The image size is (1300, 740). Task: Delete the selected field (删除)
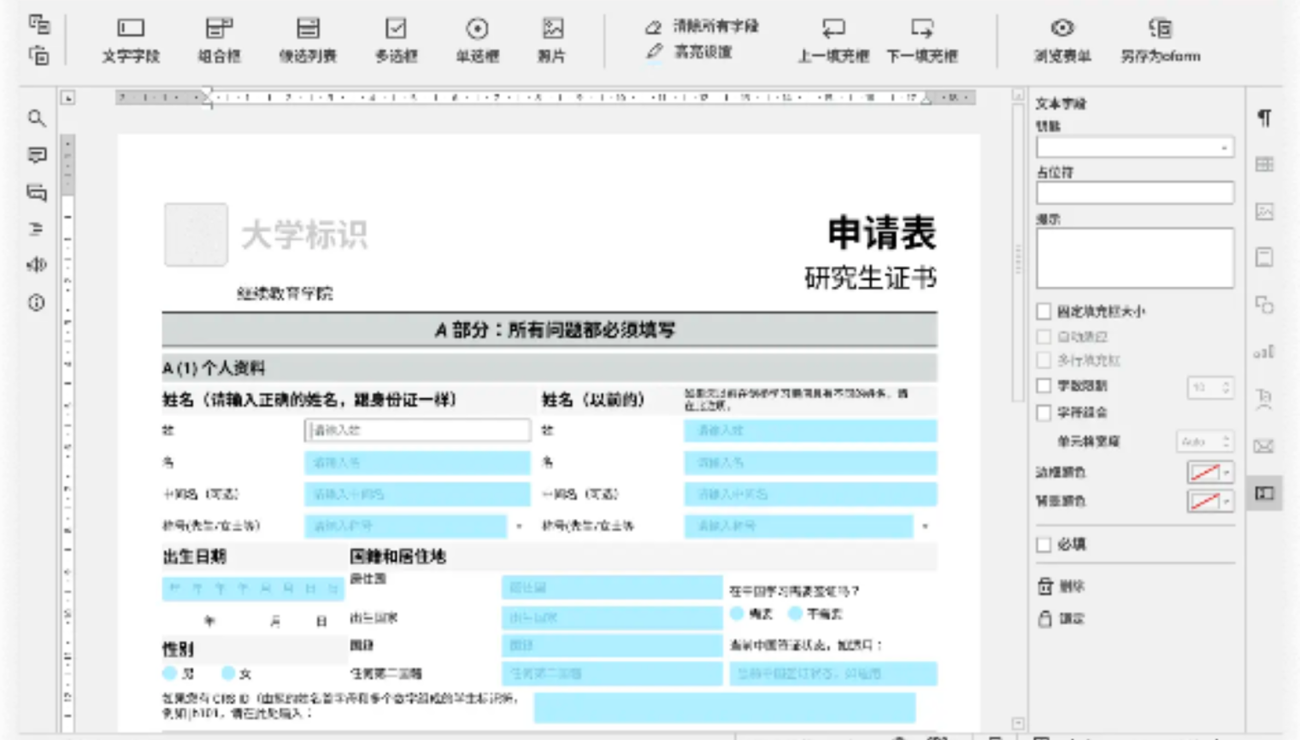click(x=1062, y=587)
